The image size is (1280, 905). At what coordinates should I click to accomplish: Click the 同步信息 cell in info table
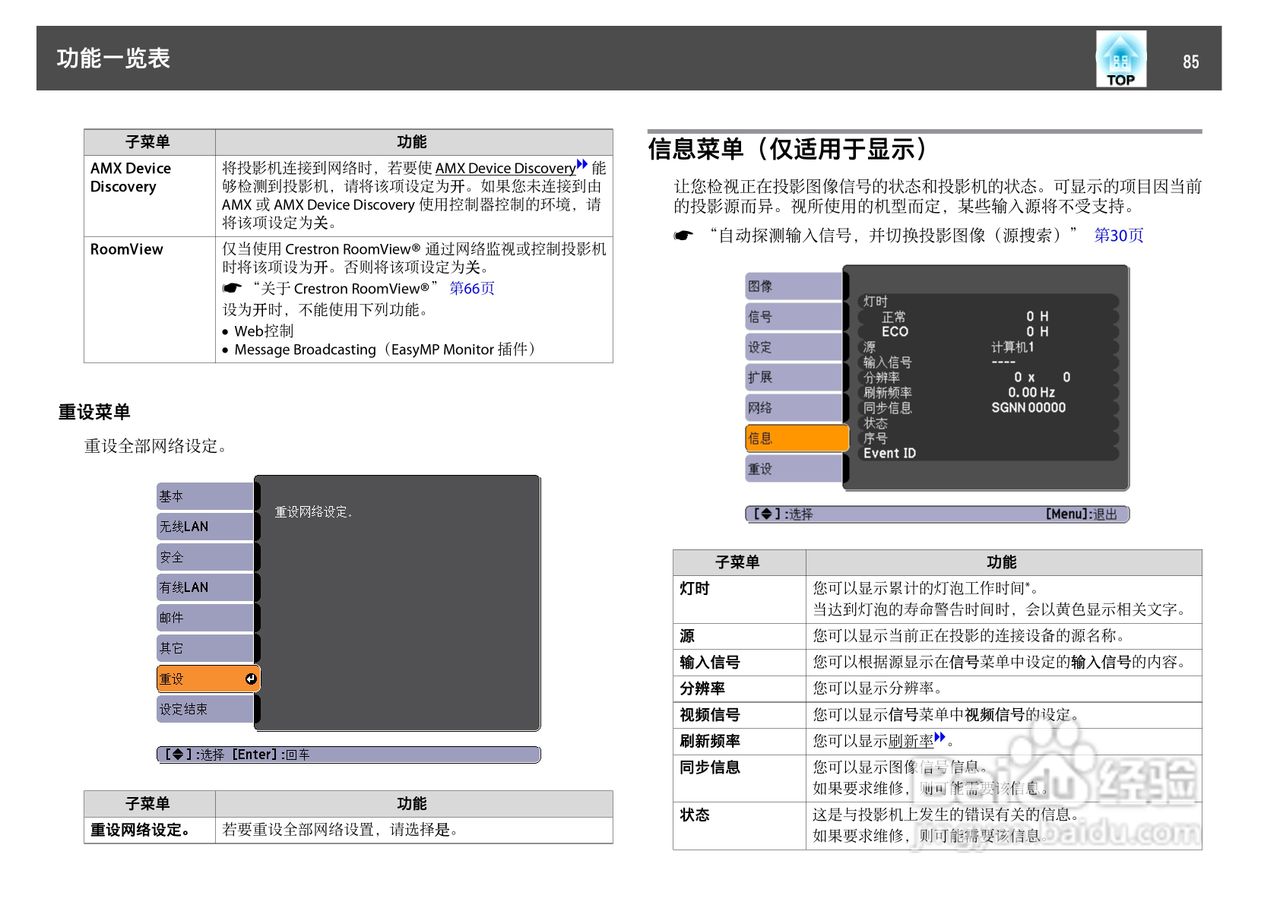739,778
